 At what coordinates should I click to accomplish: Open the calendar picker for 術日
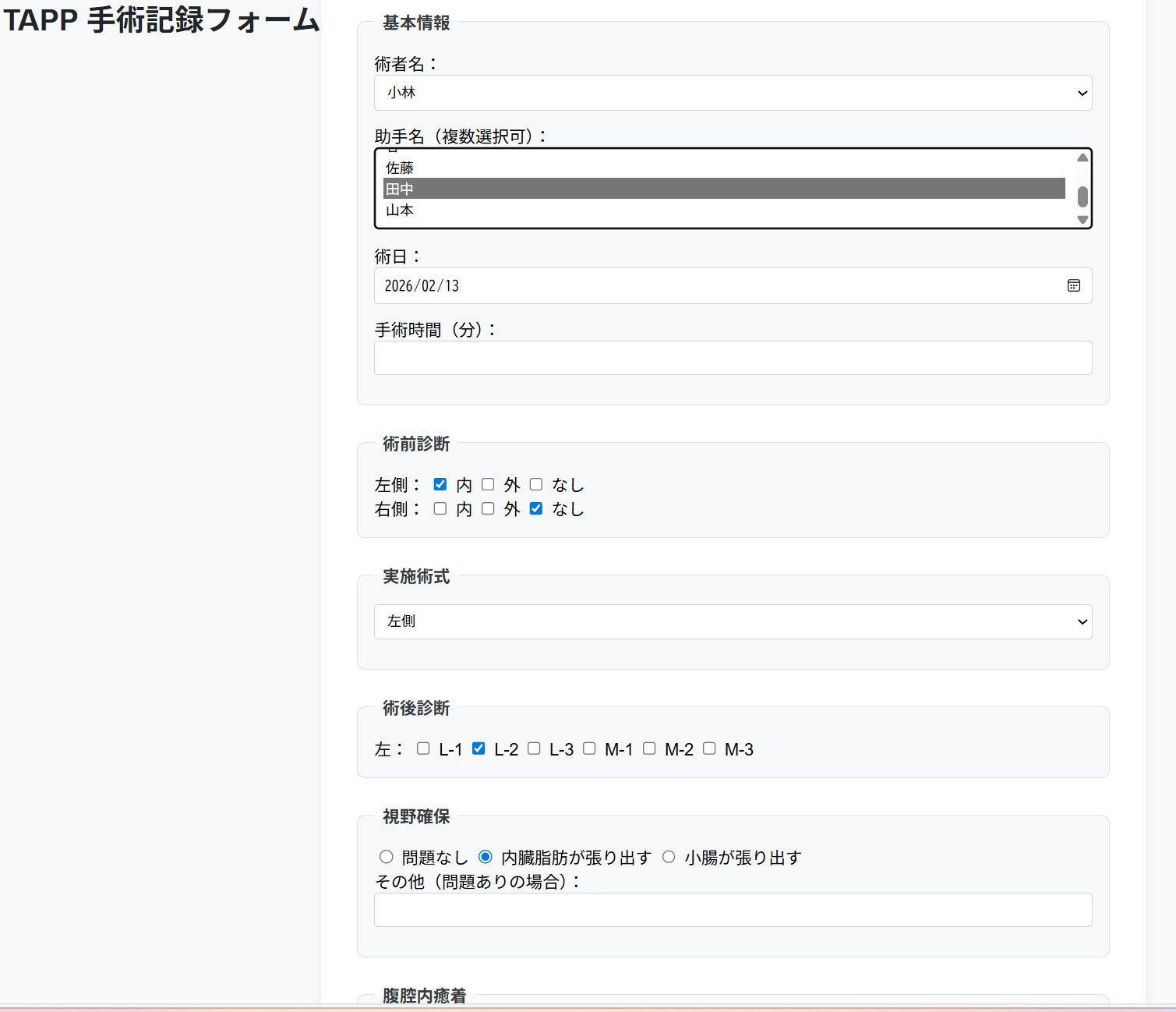pyautogui.click(x=1074, y=285)
